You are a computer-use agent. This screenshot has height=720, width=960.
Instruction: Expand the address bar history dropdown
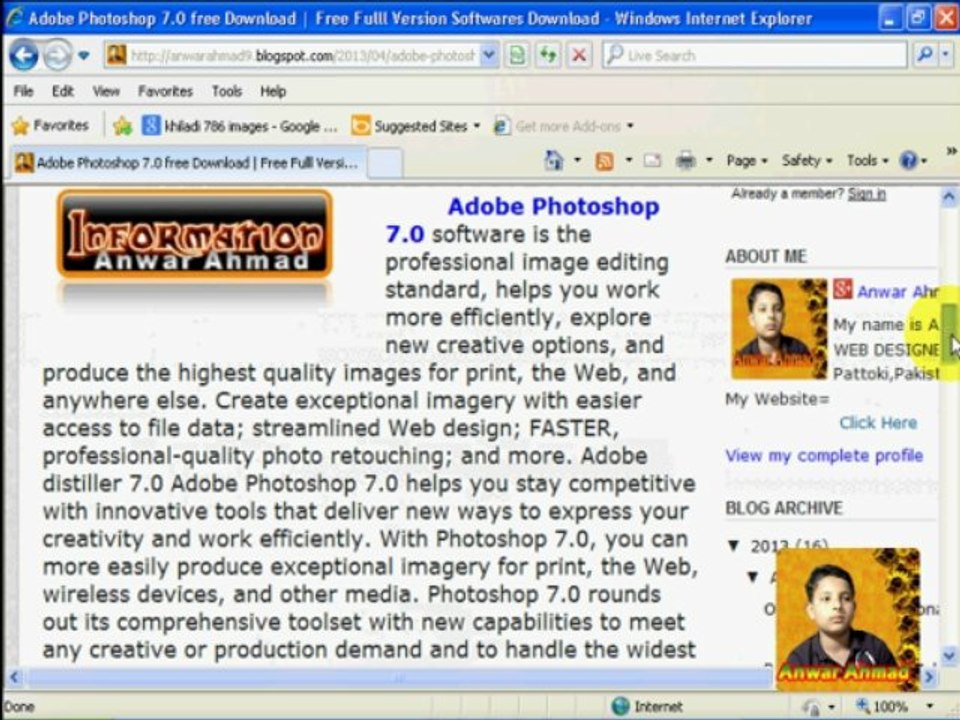[x=489, y=56]
